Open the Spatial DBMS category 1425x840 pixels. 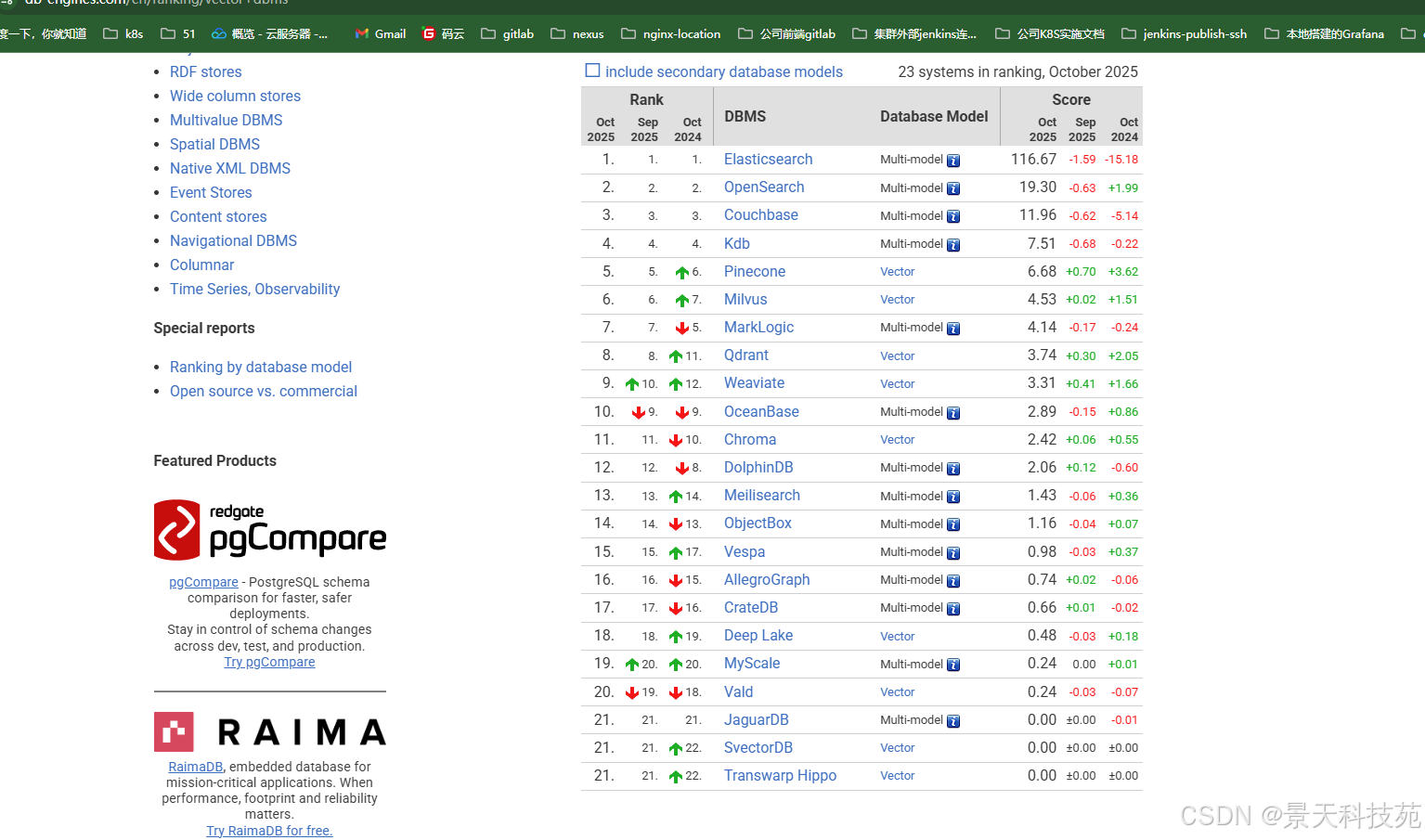coord(215,144)
